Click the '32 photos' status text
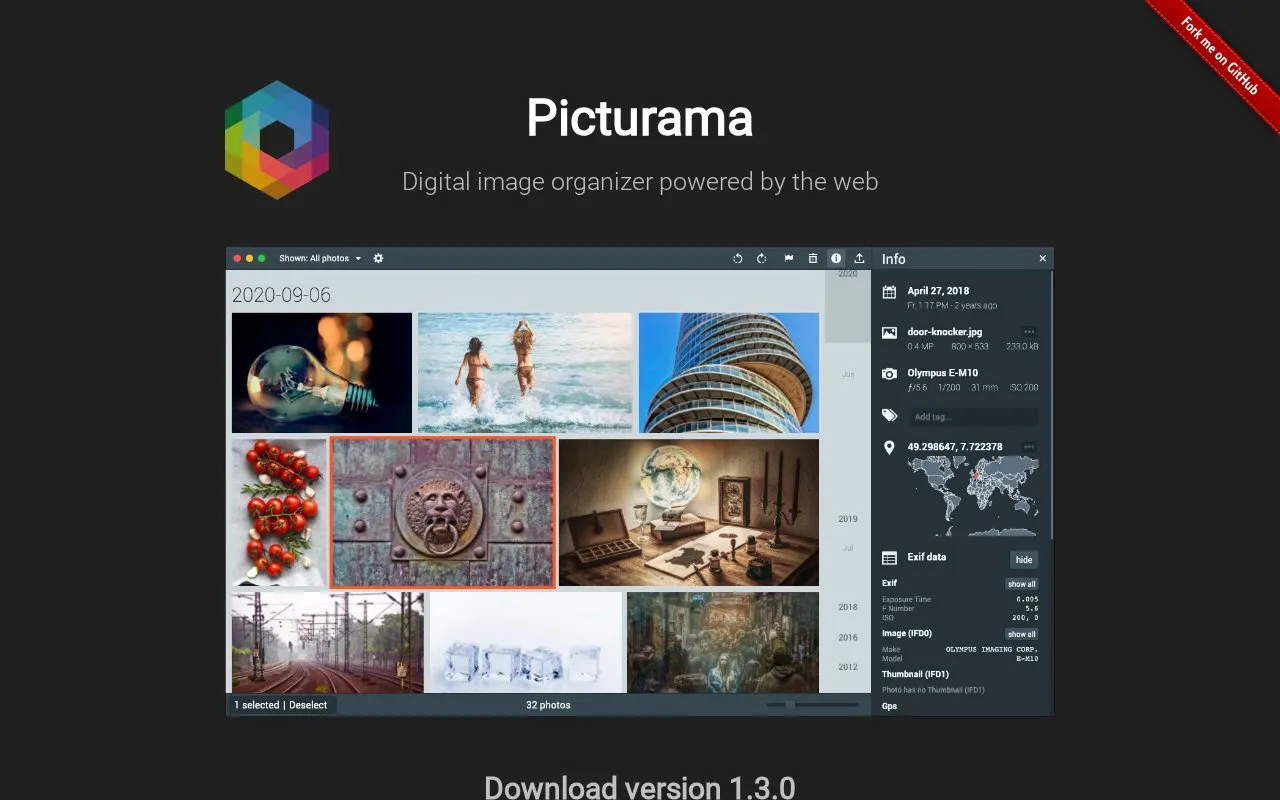 click(x=548, y=705)
